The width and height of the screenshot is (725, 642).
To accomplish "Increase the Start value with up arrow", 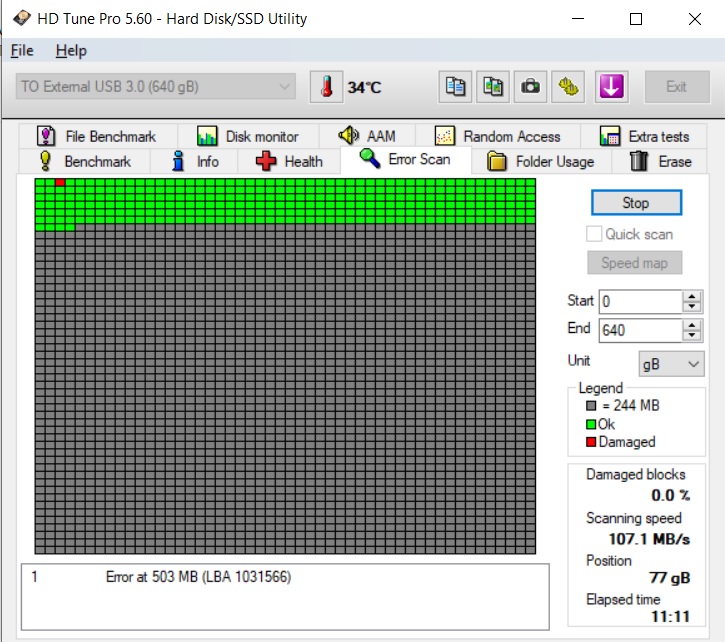I will (x=692, y=296).
